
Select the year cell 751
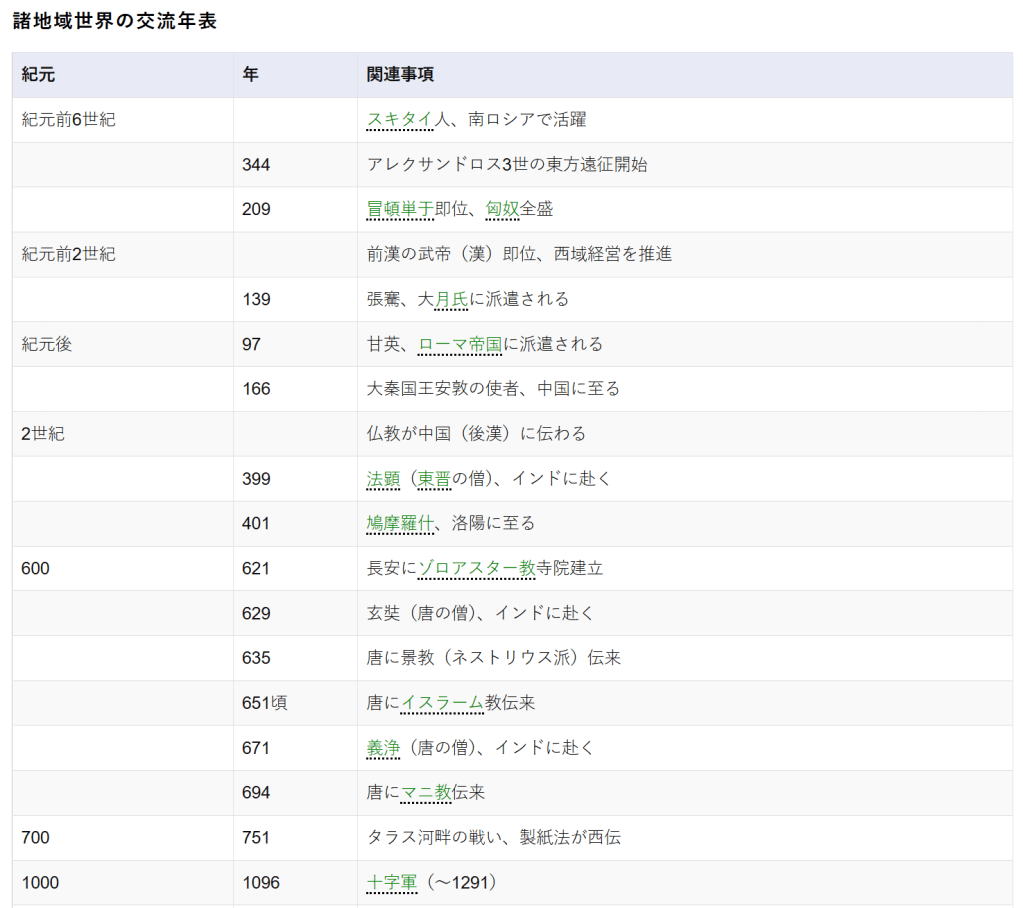(x=256, y=837)
